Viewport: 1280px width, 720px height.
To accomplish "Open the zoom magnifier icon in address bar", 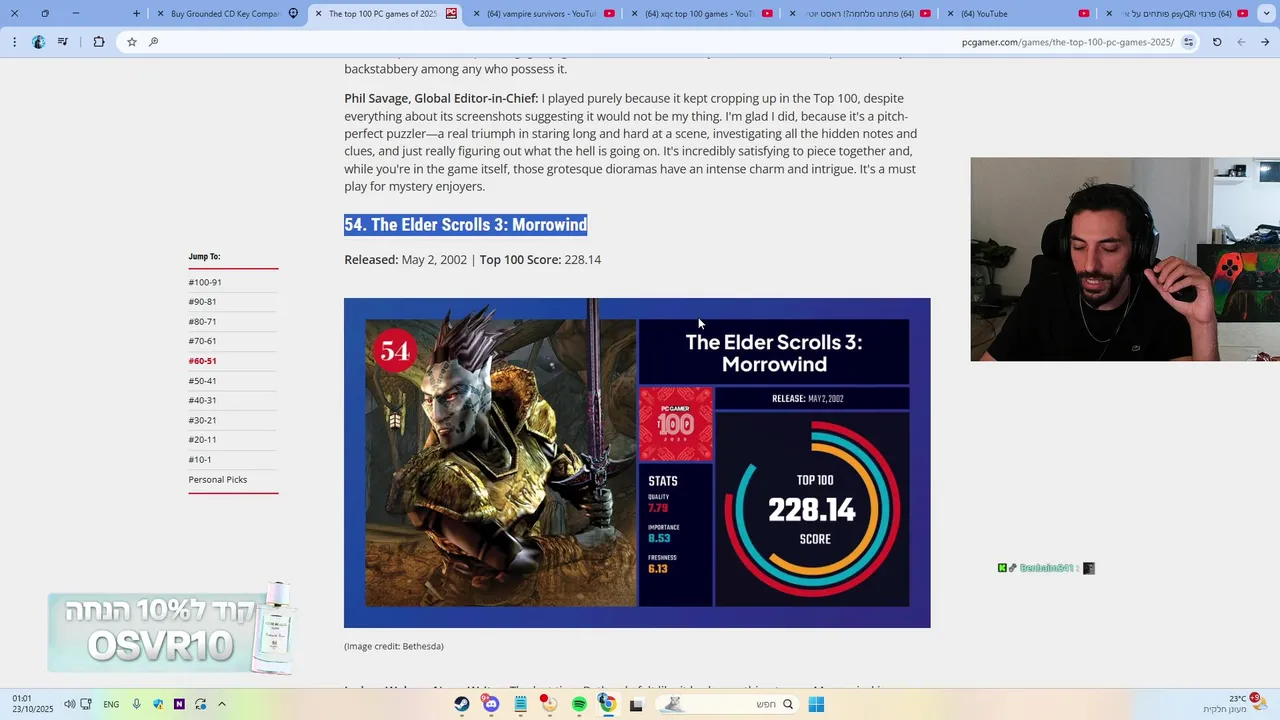I will tap(153, 42).
